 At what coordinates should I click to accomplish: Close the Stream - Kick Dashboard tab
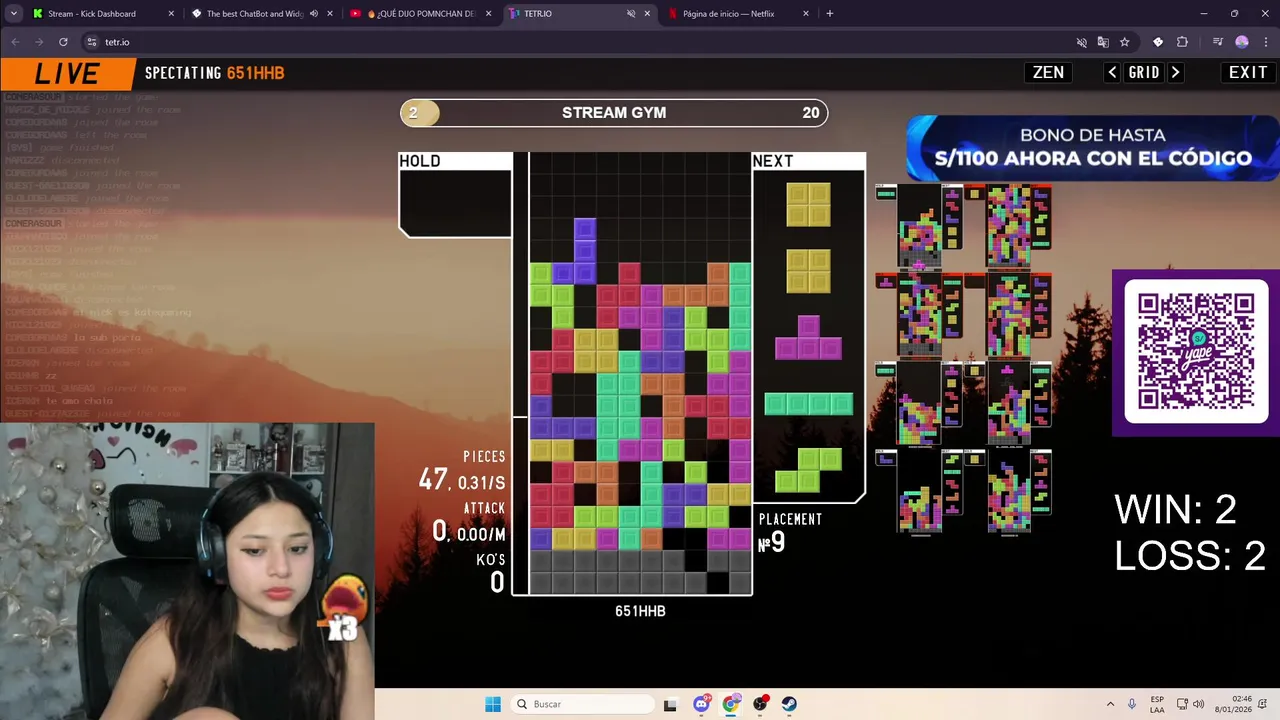[171, 14]
